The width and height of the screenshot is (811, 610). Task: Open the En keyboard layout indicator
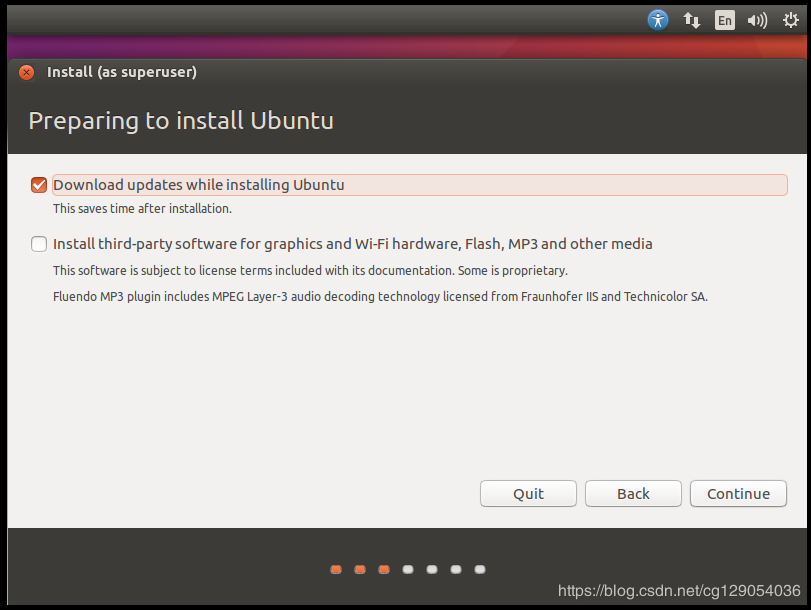pos(725,19)
